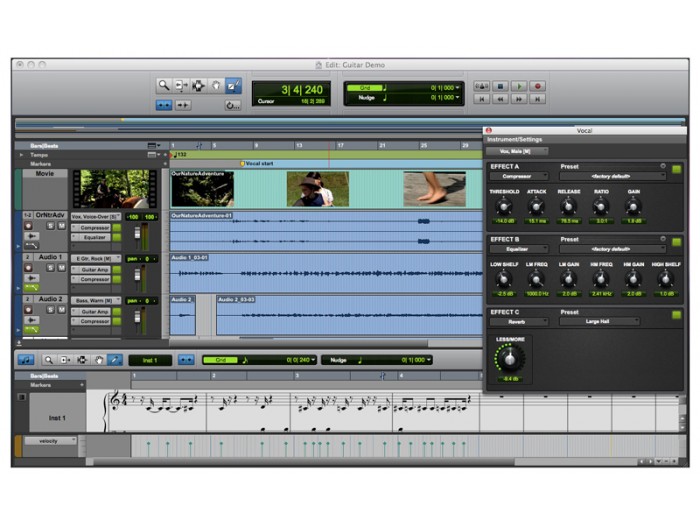Open the velocity lane selector dropdown
The image size is (700, 525).
pyautogui.click(x=49, y=441)
